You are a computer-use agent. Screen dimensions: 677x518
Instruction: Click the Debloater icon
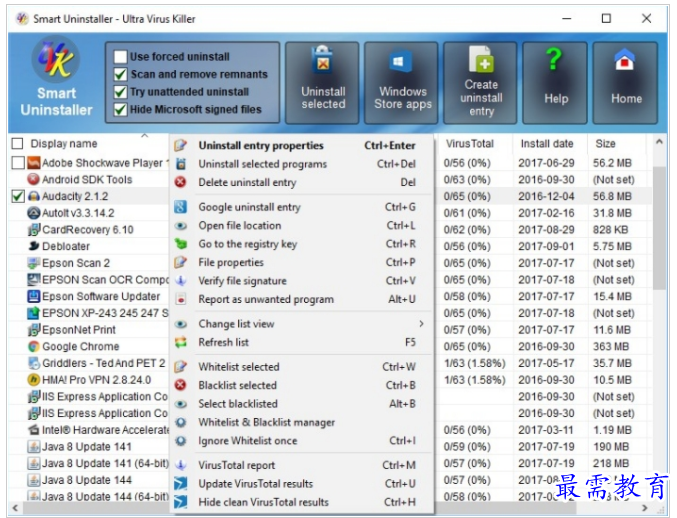[x=33, y=246]
